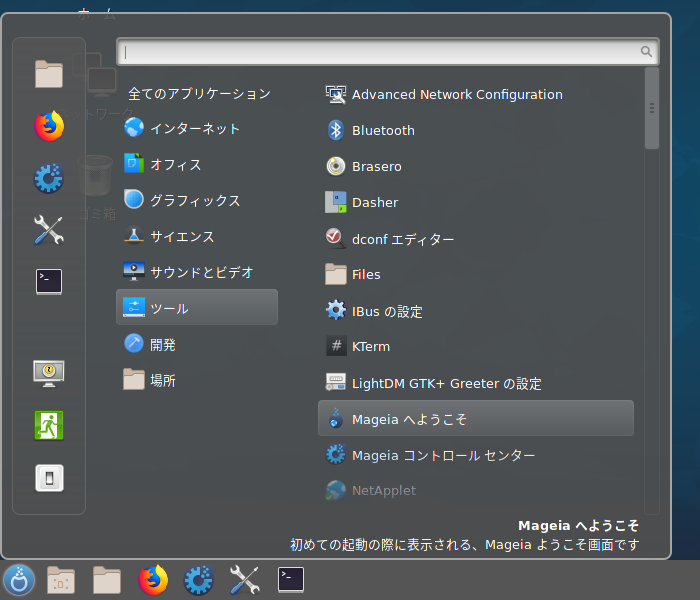Image resolution: width=700 pixels, height=600 pixels.
Task: Click the lock screen monitor icon
Action: point(49,374)
